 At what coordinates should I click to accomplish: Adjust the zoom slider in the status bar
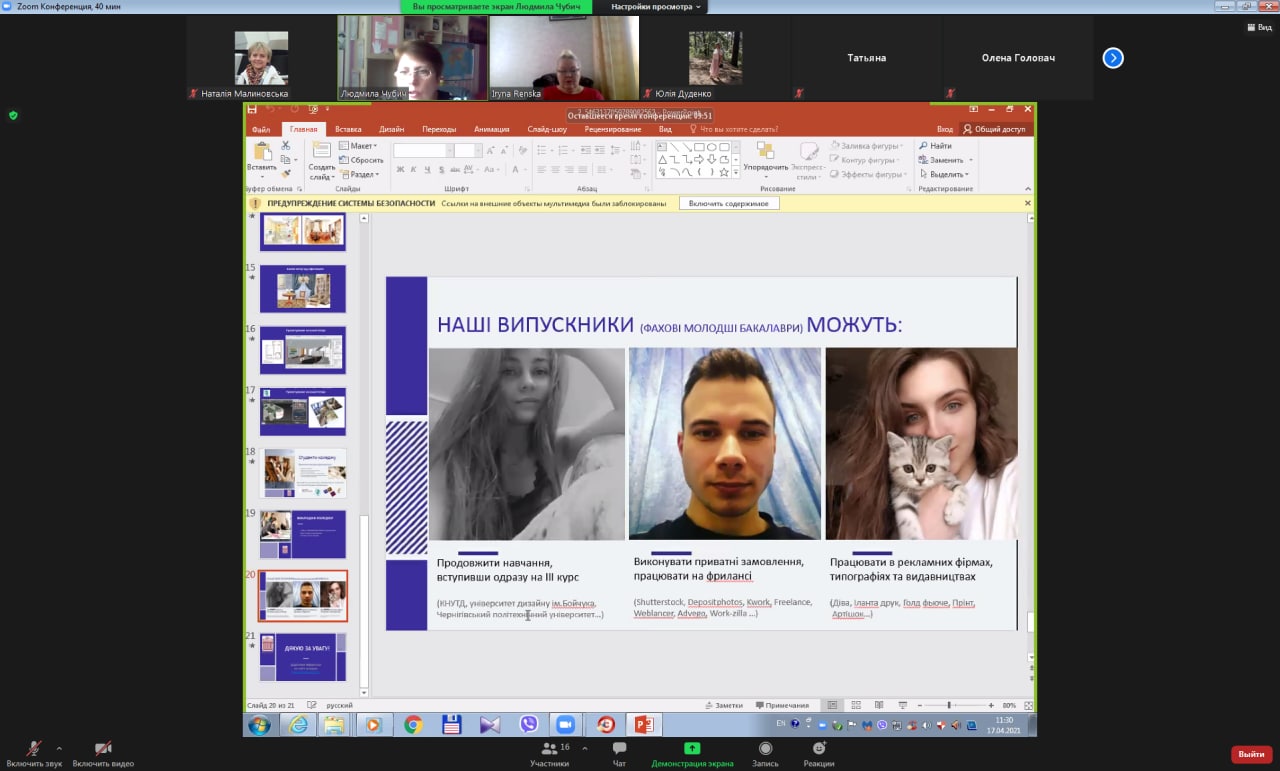coord(949,705)
